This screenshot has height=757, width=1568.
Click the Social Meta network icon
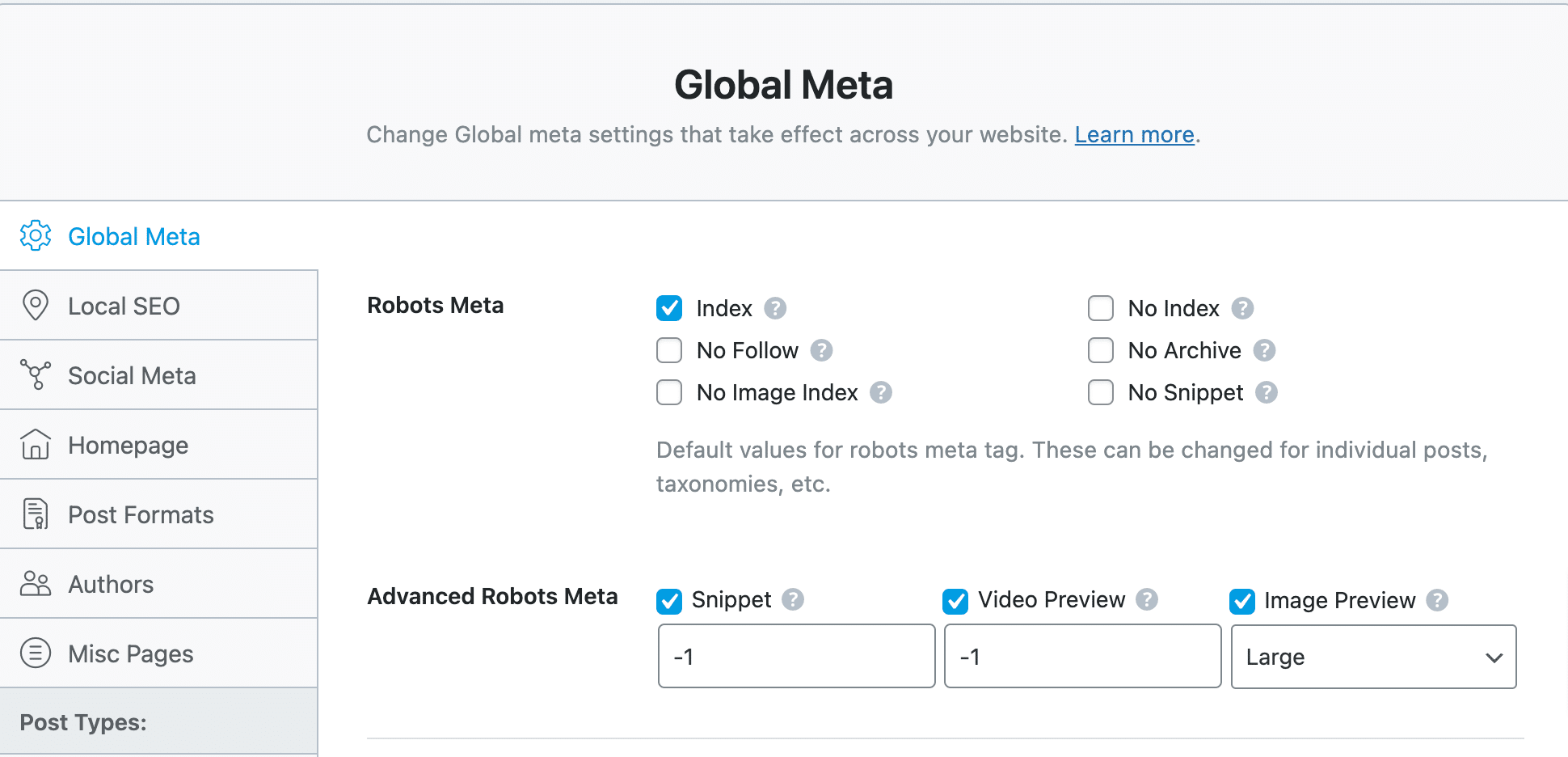pyautogui.click(x=35, y=374)
